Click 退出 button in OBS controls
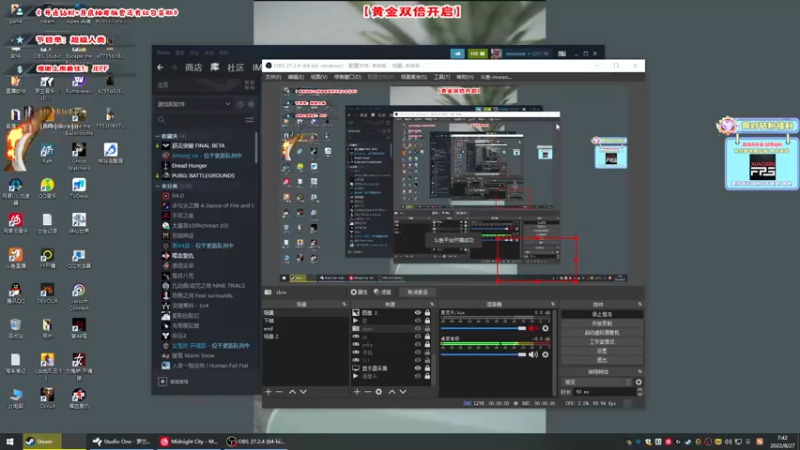Screen dimensions: 800x450 coord(602,360)
